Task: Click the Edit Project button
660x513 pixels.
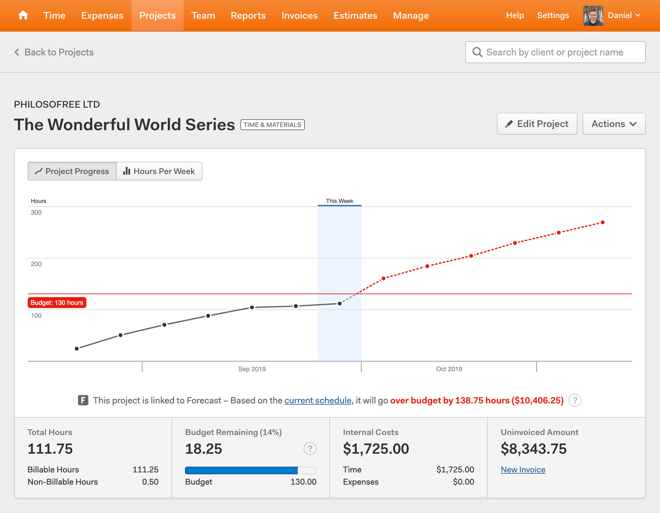Action: click(x=537, y=124)
